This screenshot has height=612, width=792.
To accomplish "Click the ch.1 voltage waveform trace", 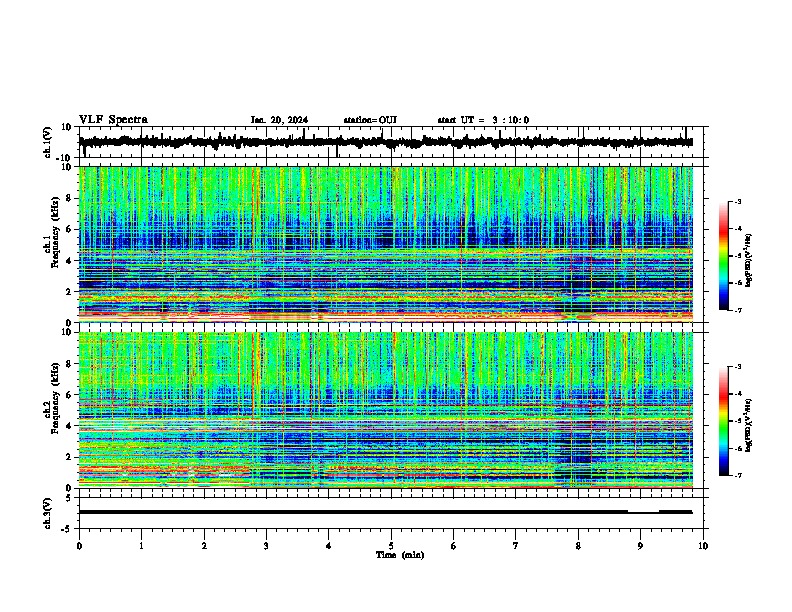I will [x=386, y=142].
